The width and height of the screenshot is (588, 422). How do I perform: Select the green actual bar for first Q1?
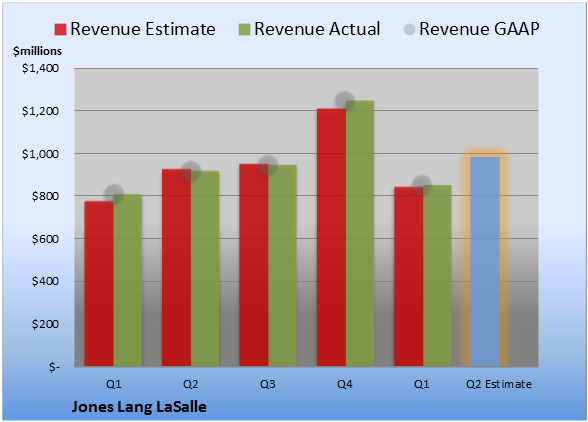pos(128,280)
